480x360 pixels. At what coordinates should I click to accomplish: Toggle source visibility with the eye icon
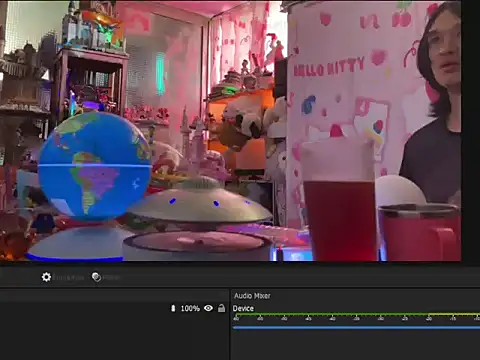pos(208,308)
